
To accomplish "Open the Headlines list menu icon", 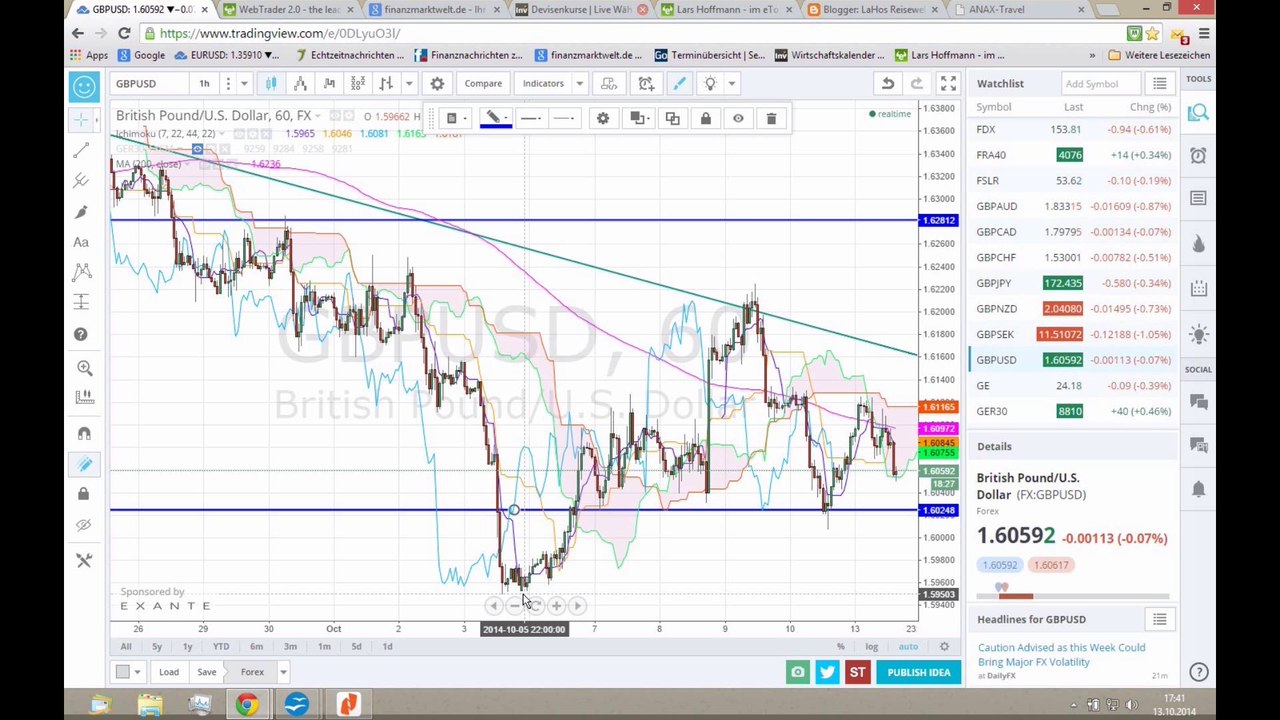I will (1160, 620).
